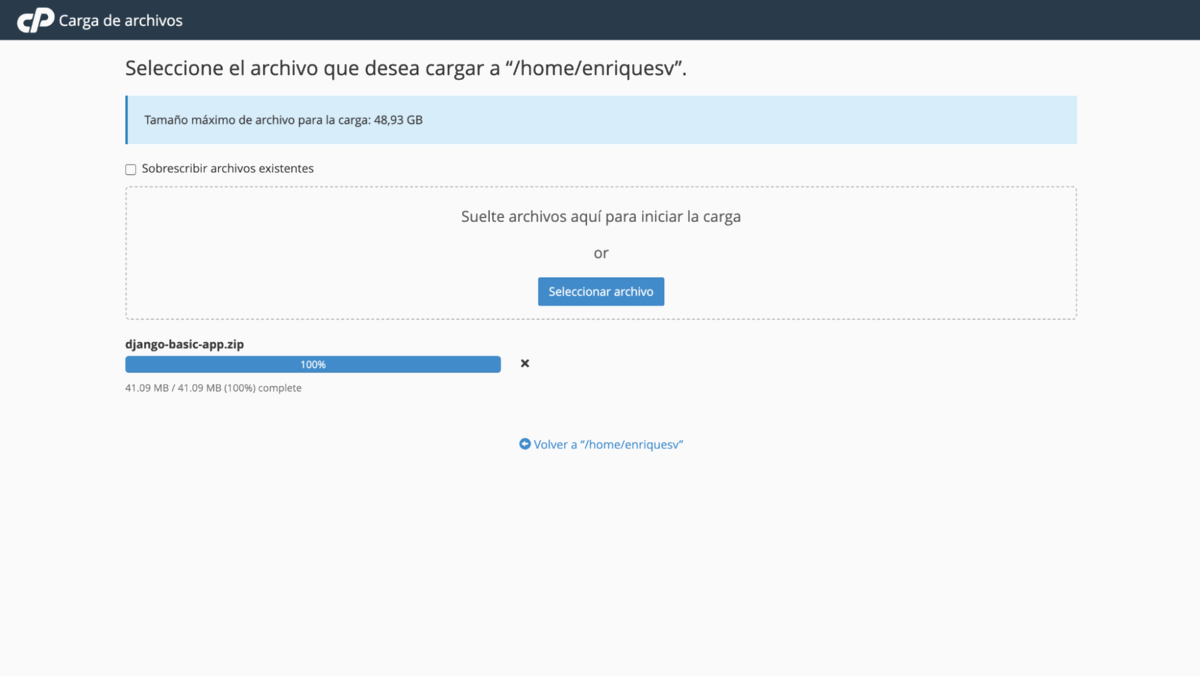Click the back arrow icon beside Volver

pyautogui.click(x=525, y=444)
